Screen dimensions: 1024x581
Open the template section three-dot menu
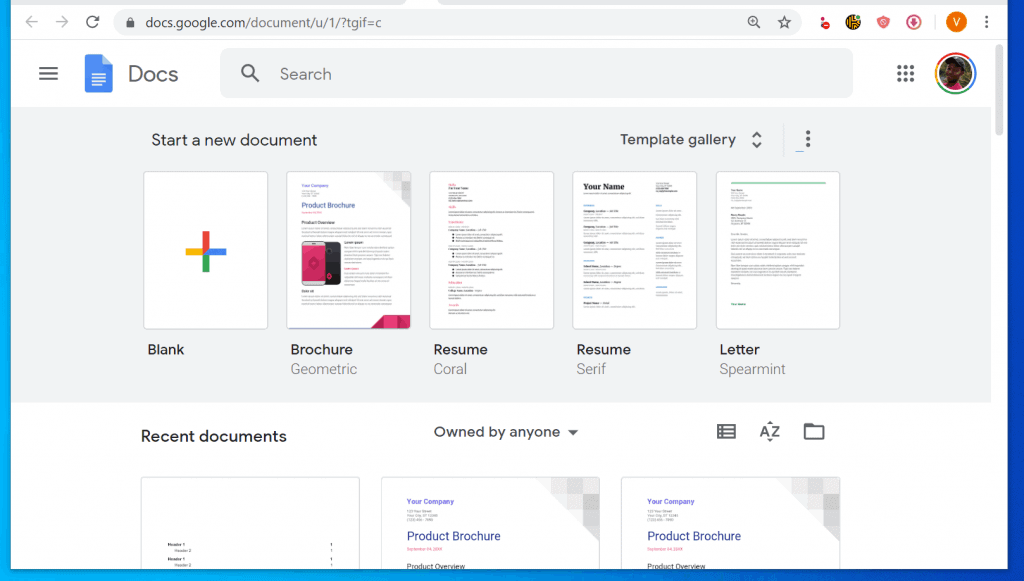[x=807, y=140]
